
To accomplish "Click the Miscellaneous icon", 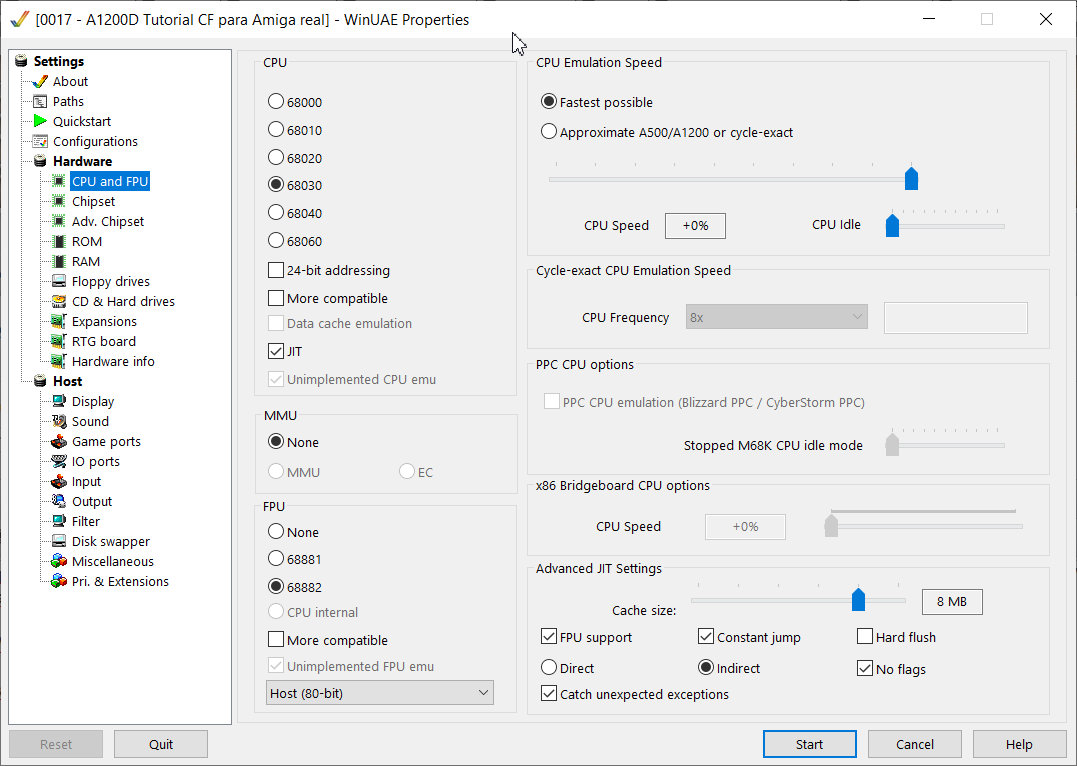I will click(x=59, y=561).
